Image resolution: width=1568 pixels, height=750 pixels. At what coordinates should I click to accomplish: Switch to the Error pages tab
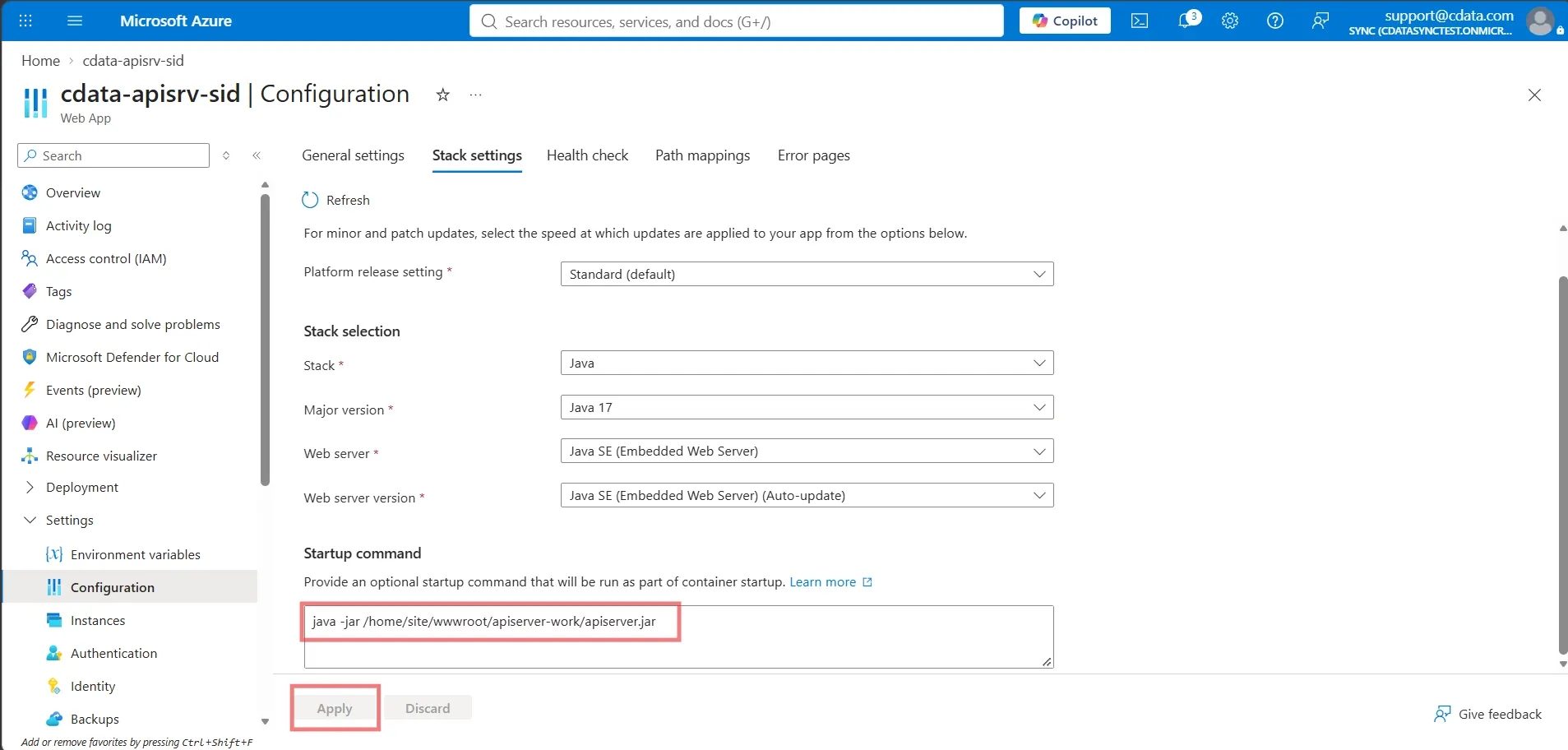click(x=814, y=155)
